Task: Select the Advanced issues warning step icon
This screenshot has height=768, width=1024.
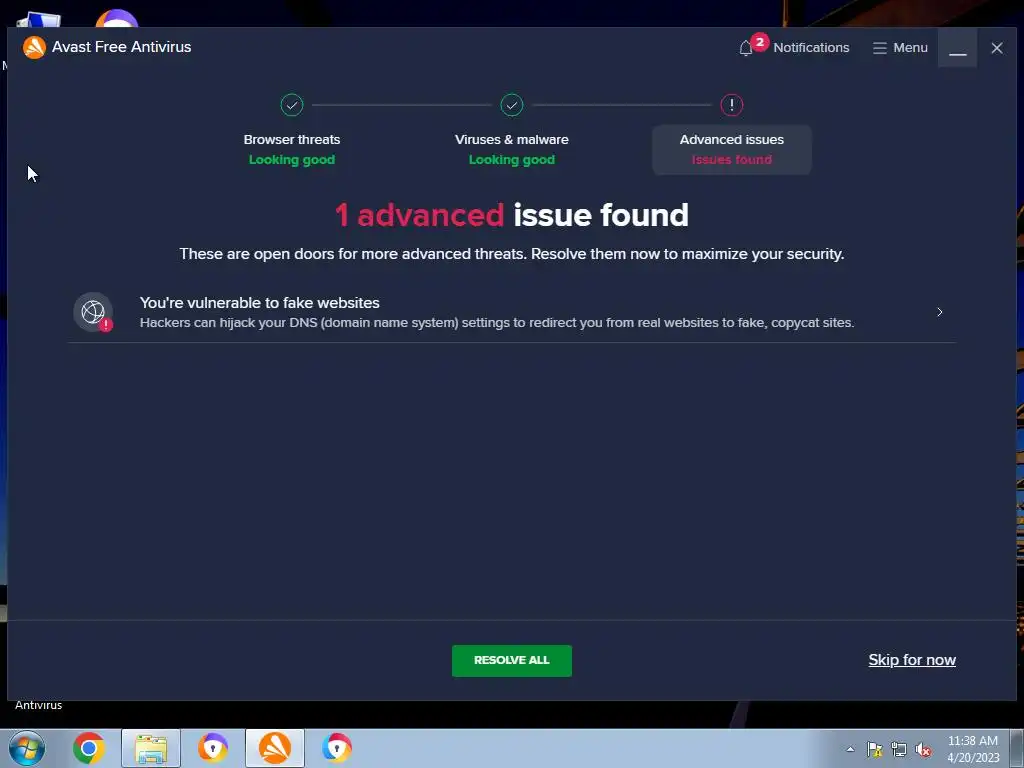Action: click(731, 104)
